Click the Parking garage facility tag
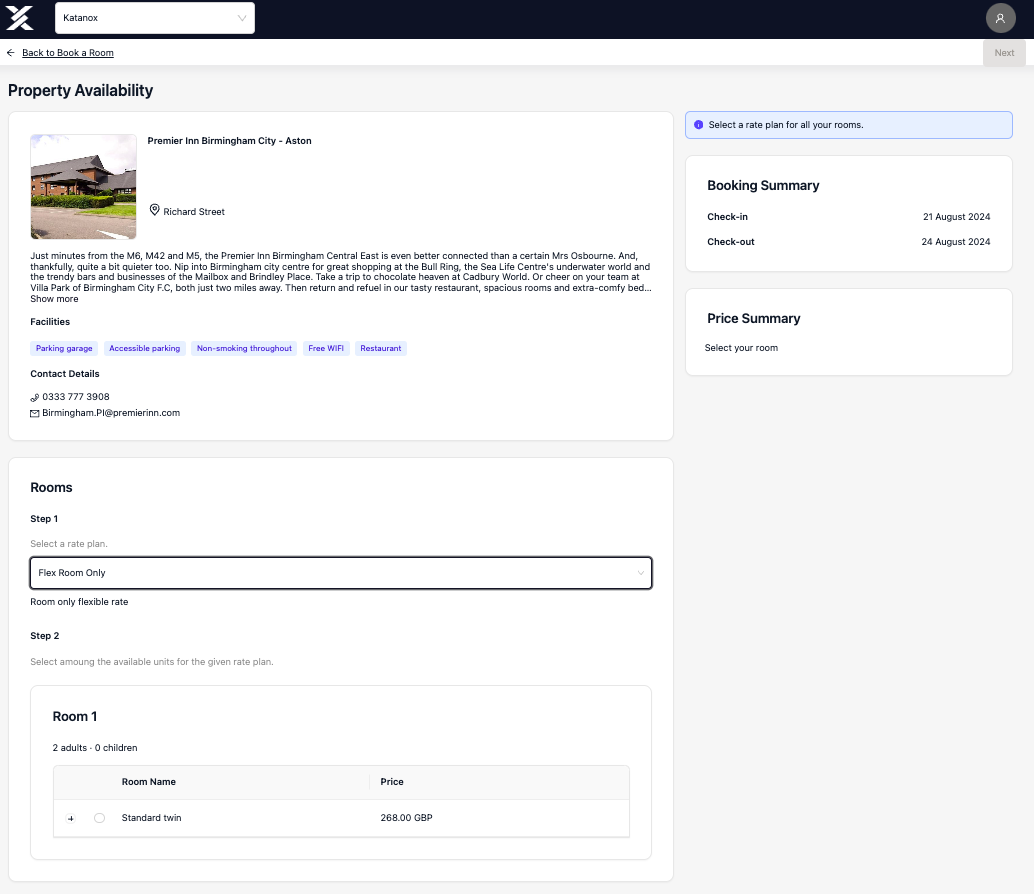 (x=64, y=348)
